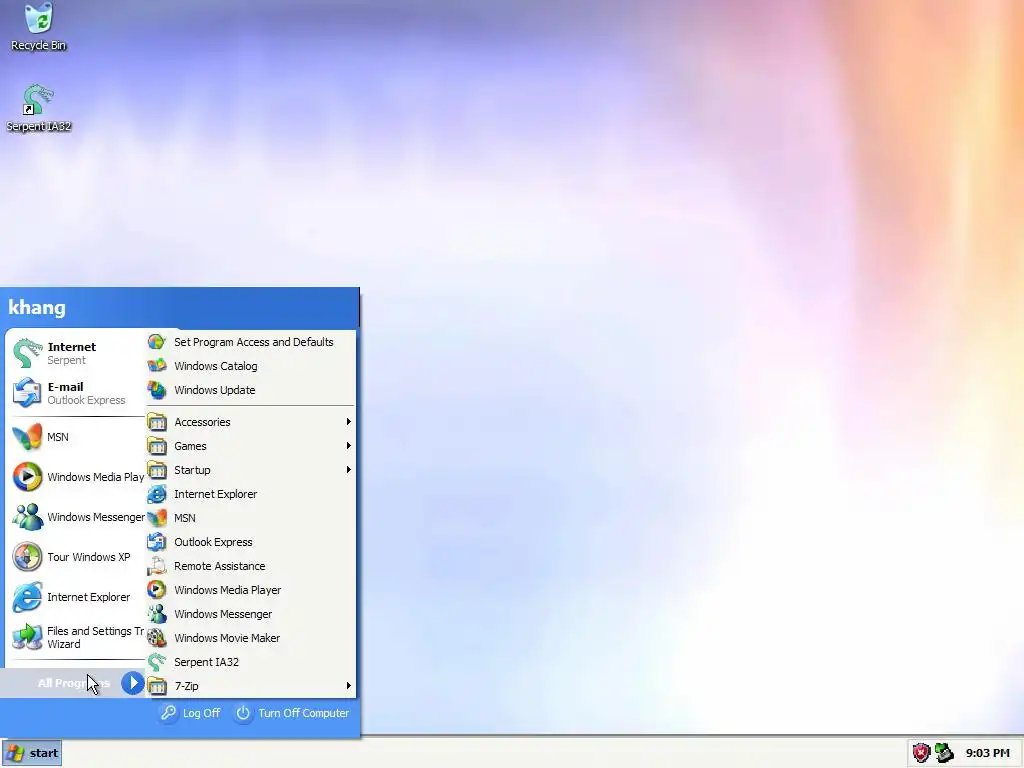The height and width of the screenshot is (768, 1024).
Task: Launch Internet Explorer from All Programs list
Action: tap(251, 494)
